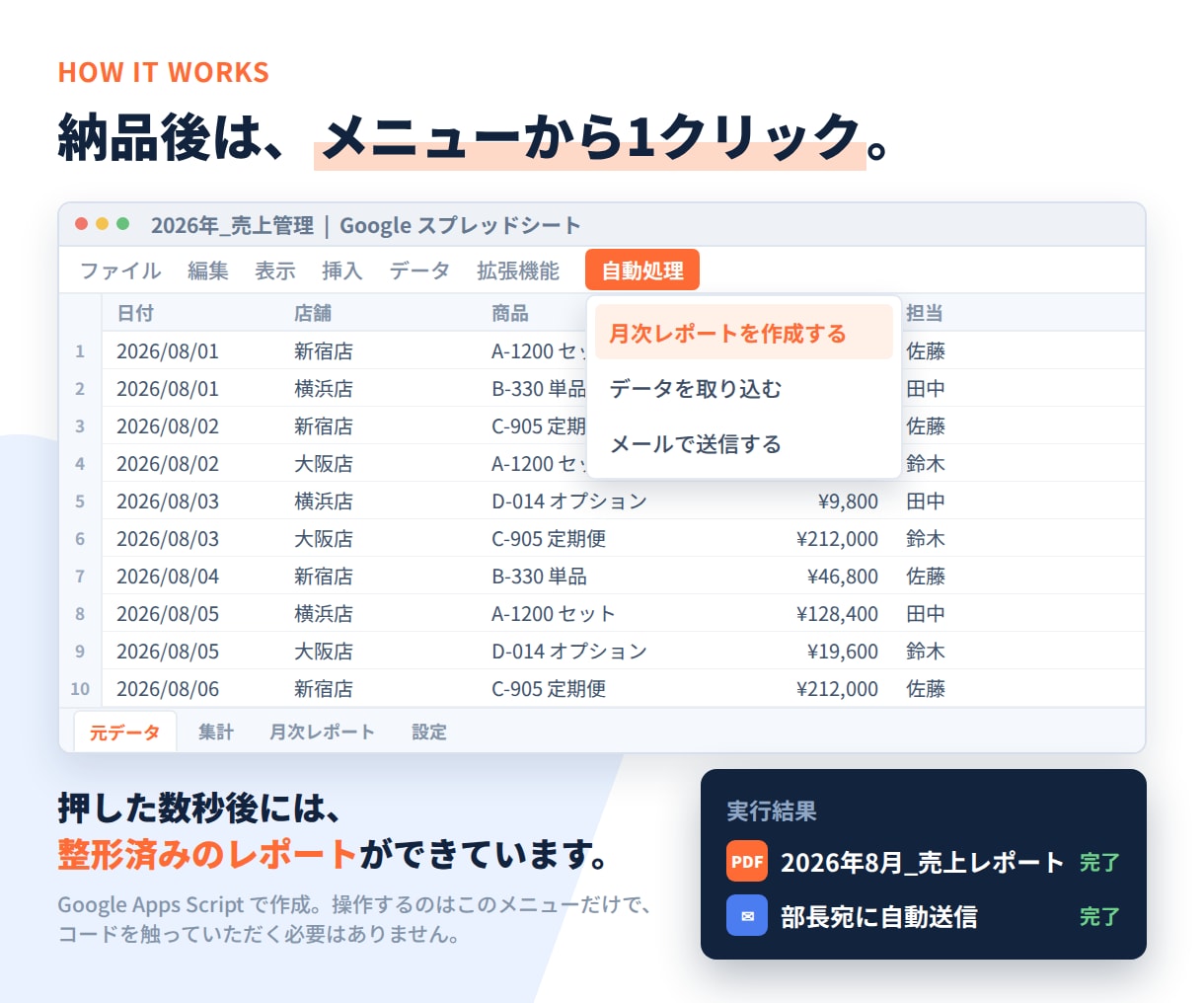Open the データ menu
This screenshot has width=1204, height=1003.
click(x=419, y=270)
